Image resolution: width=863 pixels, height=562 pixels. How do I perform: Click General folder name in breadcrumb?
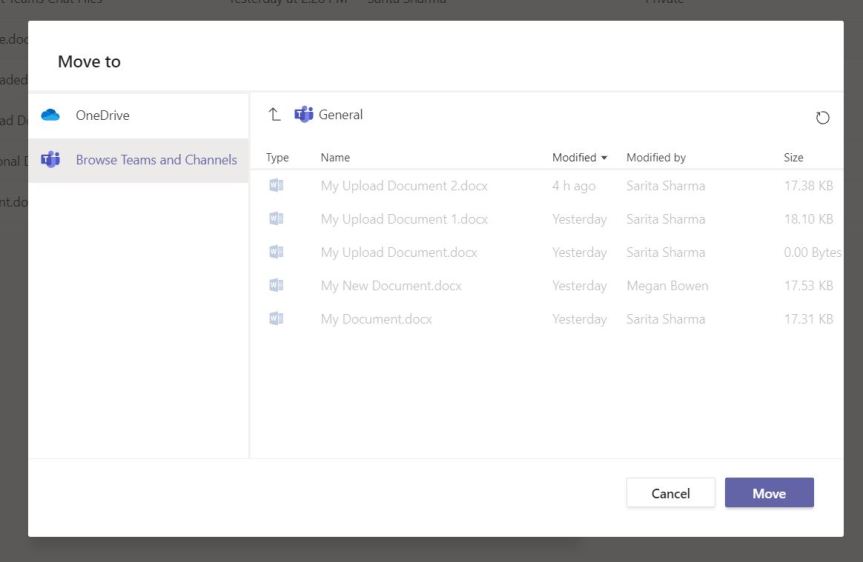341,115
